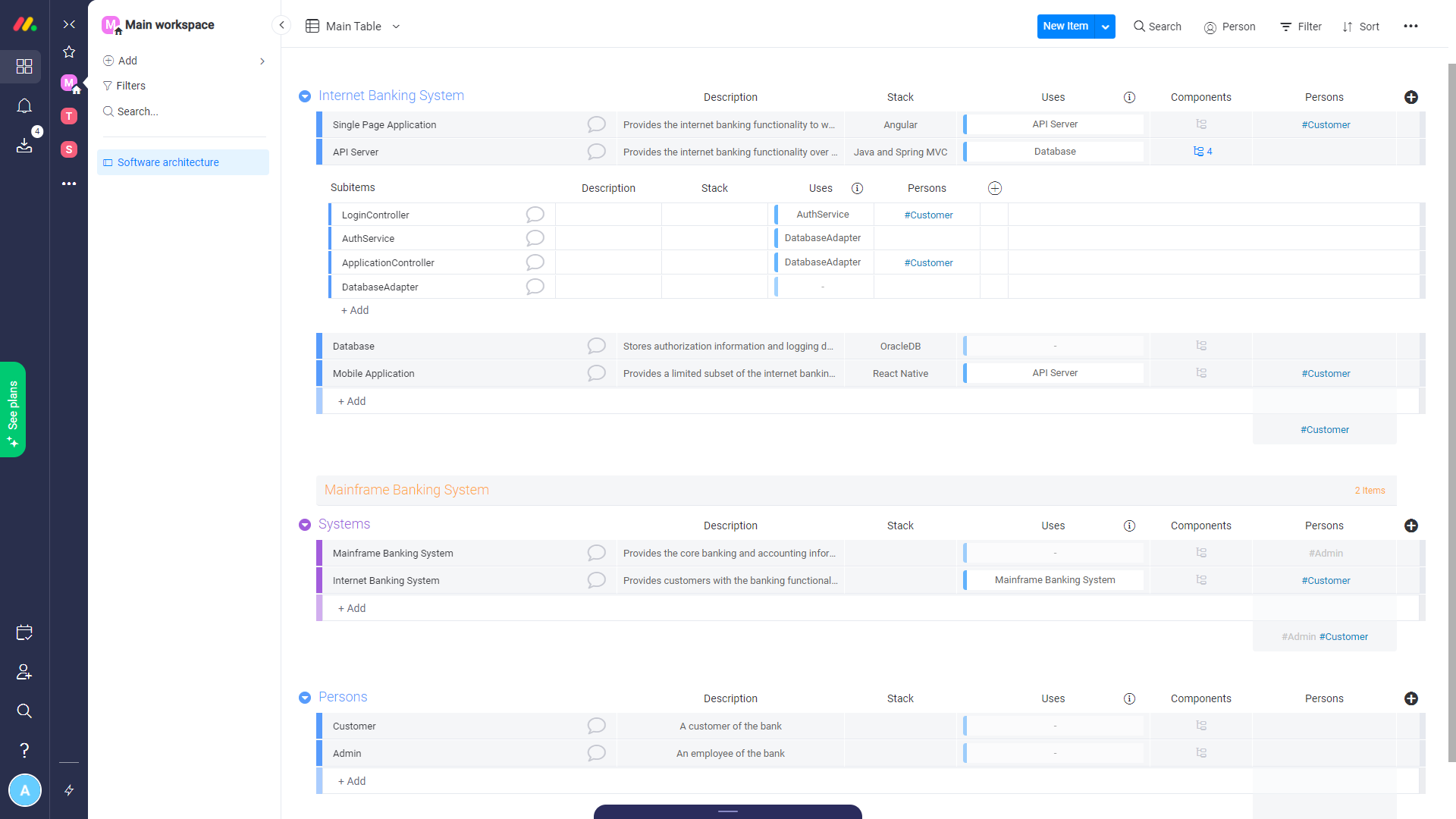The image size is (1456, 819).
Task: Open the inbox download icon
Action: (x=24, y=145)
